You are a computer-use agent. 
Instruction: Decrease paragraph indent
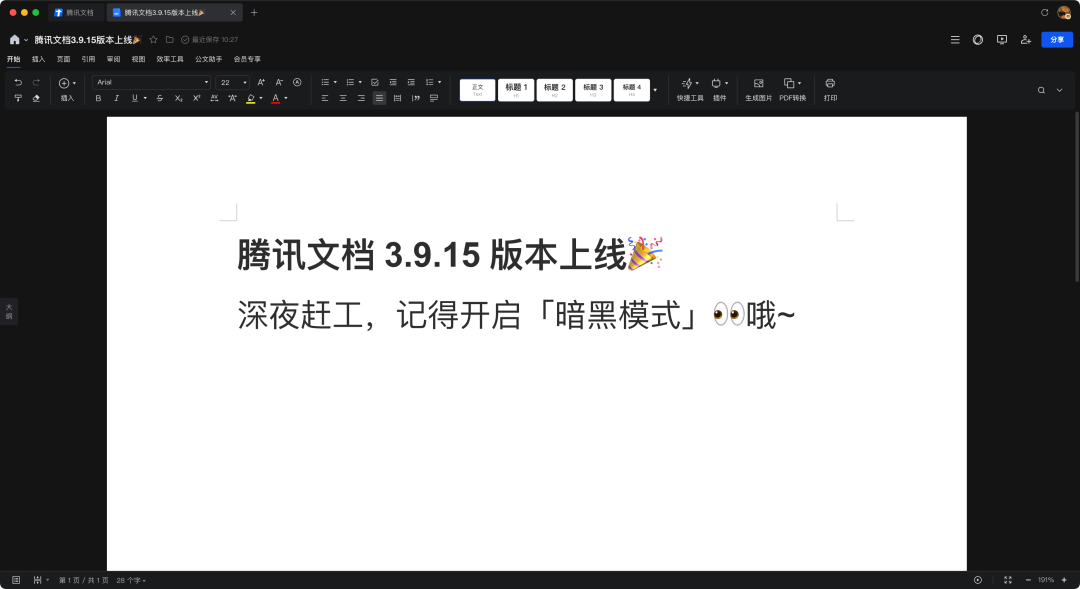point(393,83)
